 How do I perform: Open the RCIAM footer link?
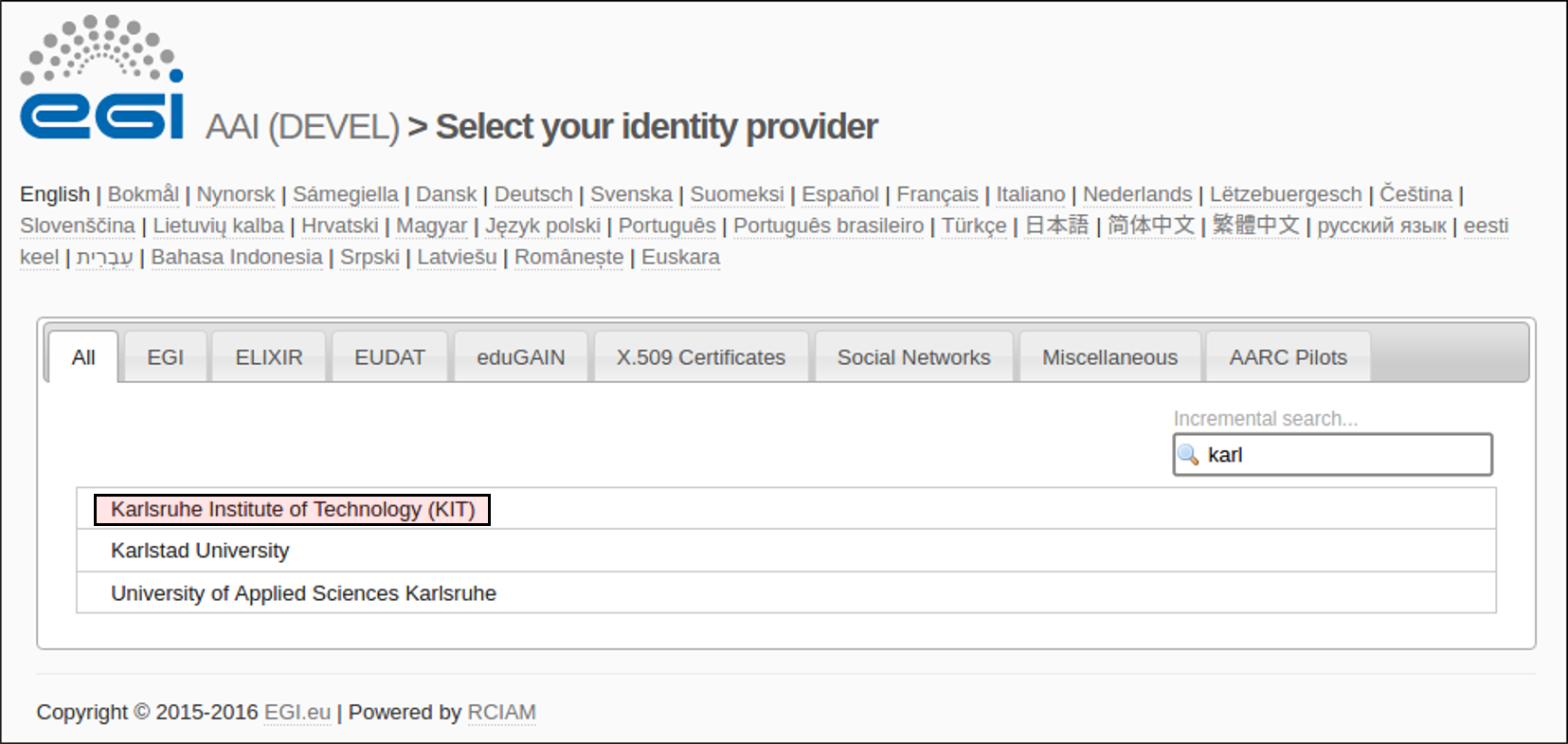(x=501, y=712)
